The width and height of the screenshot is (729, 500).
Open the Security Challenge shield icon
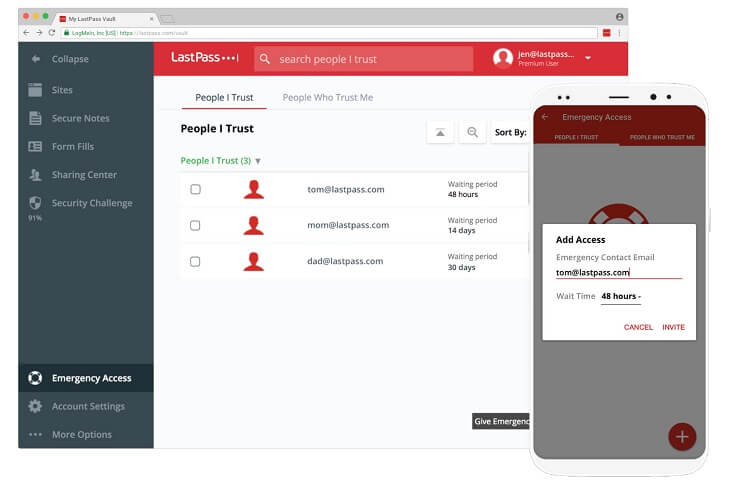coord(35,203)
